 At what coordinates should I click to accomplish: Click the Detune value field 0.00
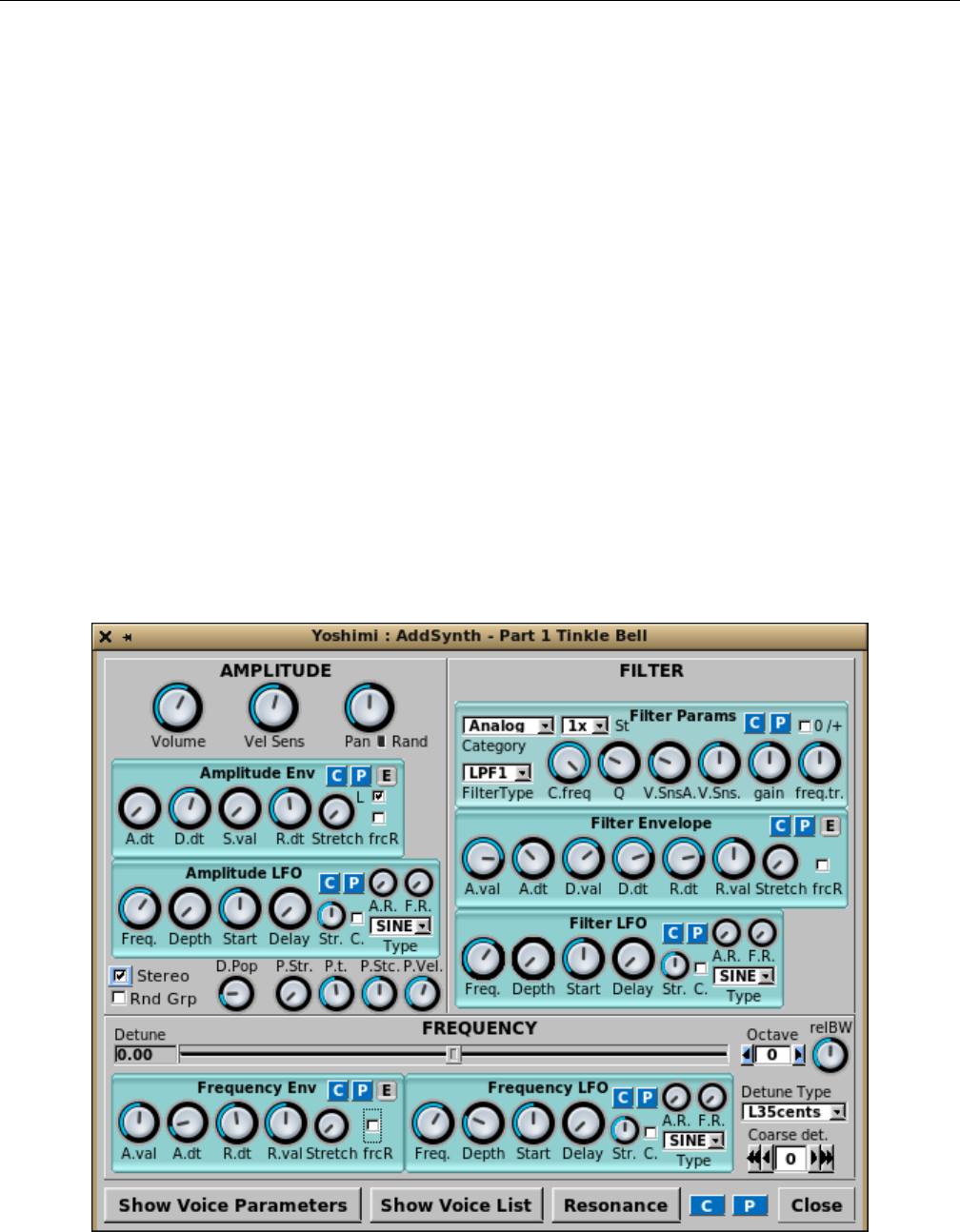pos(145,1055)
